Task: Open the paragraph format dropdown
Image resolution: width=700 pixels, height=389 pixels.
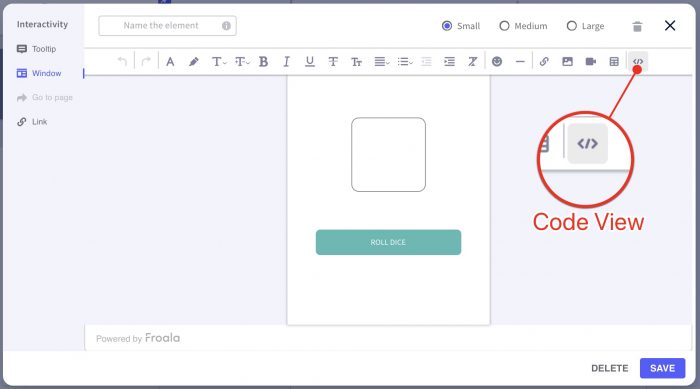Action: (242, 62)
